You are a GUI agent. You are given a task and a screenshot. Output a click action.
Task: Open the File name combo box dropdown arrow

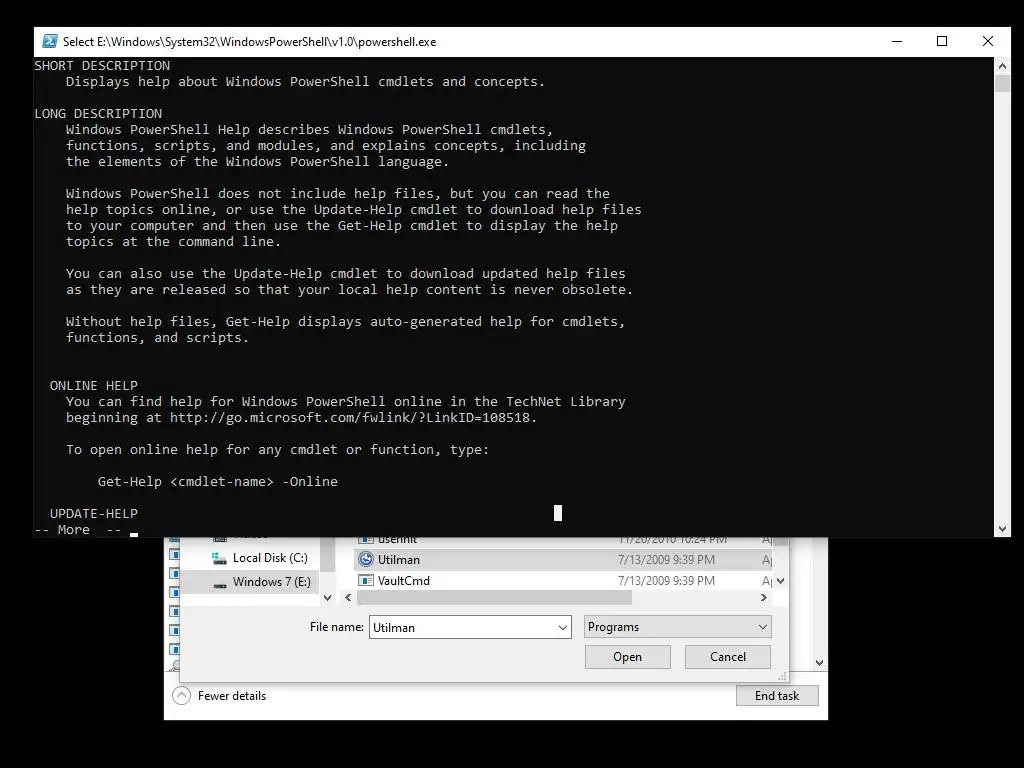point(562,628)
